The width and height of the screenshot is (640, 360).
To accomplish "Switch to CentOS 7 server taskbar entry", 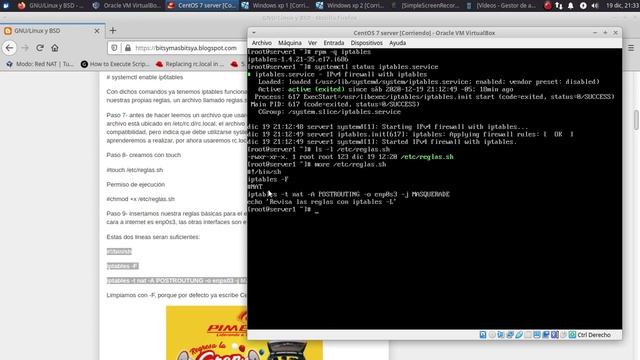I will [x=202, y=5].
